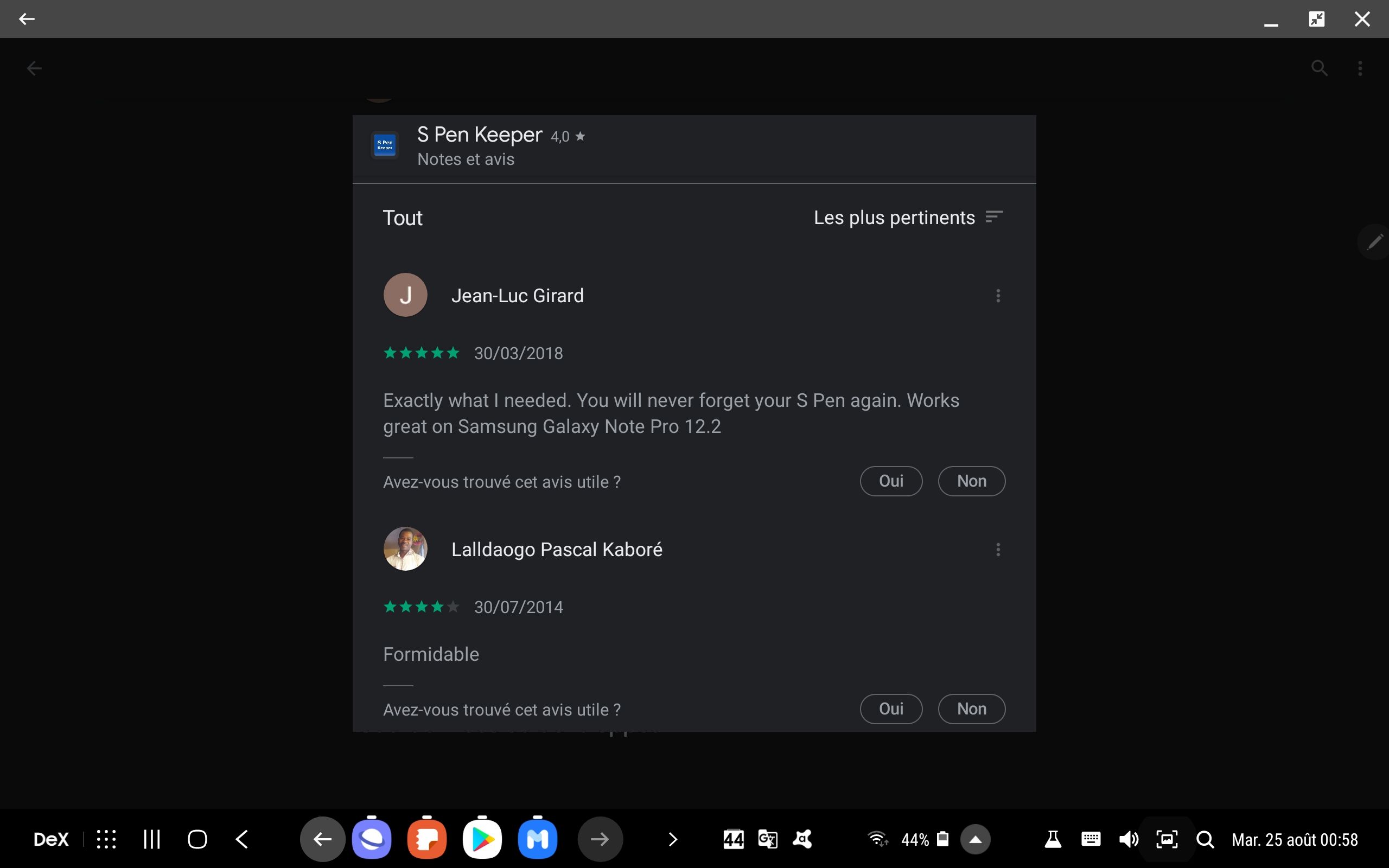Expand the hidden notification tray arrow
The image size is (1389, 868).
coord(975,840)
